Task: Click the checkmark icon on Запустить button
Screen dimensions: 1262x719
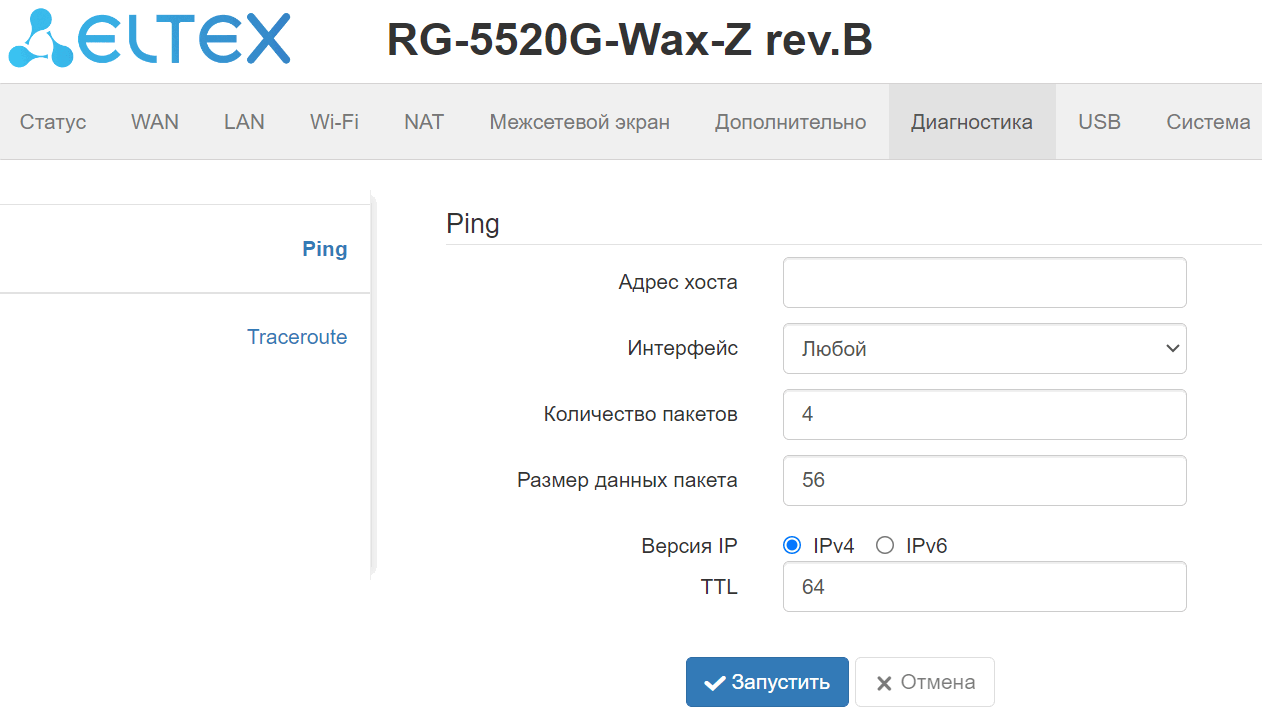Action: click(714, 683)
